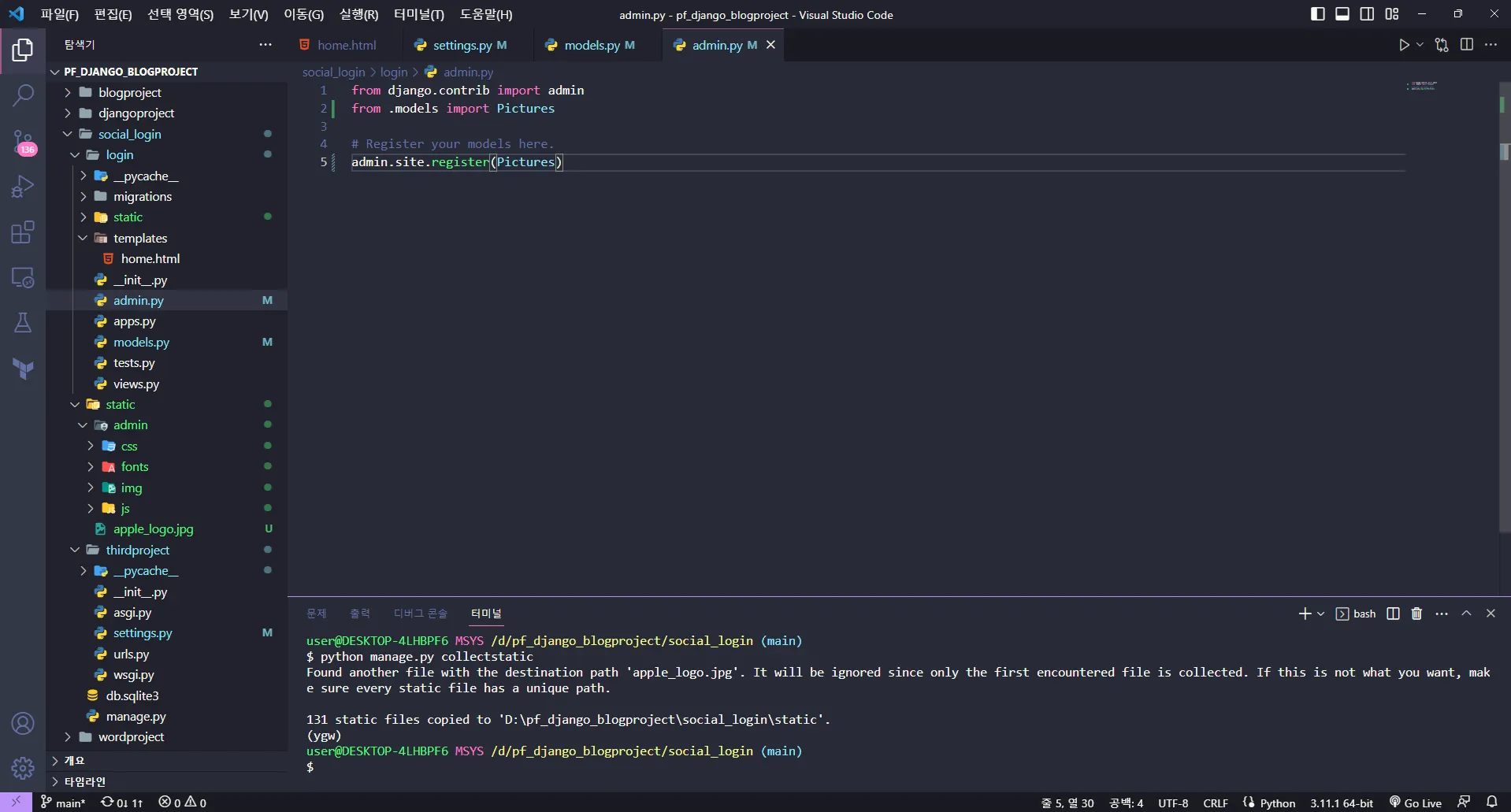This screenshot has height=812, width=1511.
Task: Open the Terraform extension view
Action: [x=23, y=369]
